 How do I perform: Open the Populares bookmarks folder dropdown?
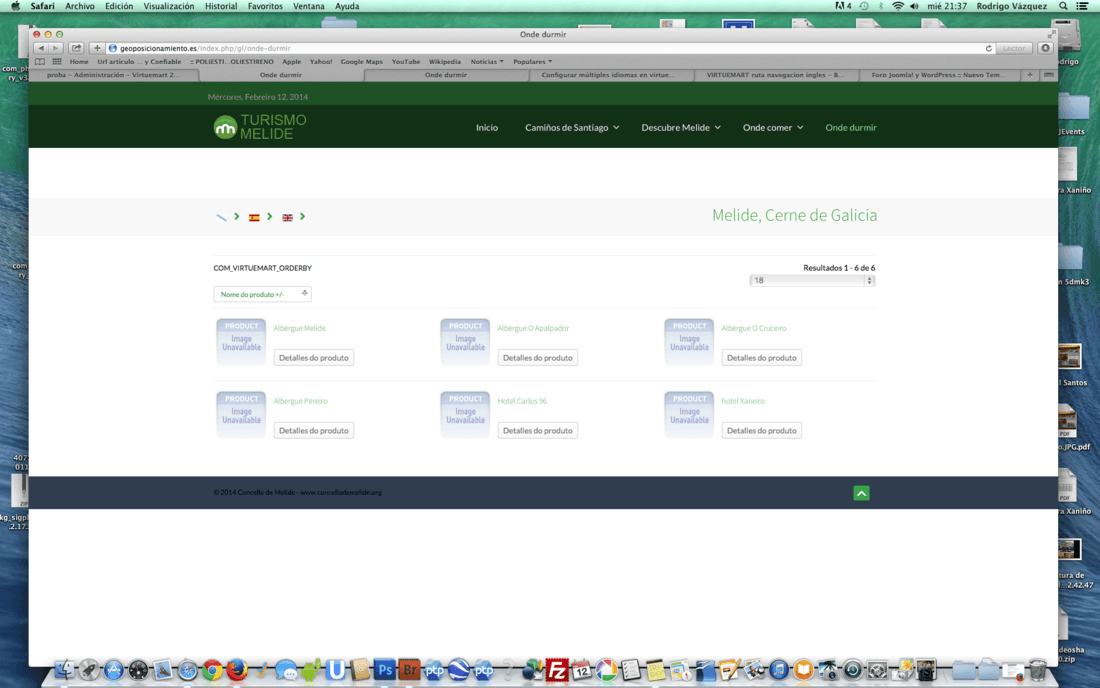[x=532, y=62]
